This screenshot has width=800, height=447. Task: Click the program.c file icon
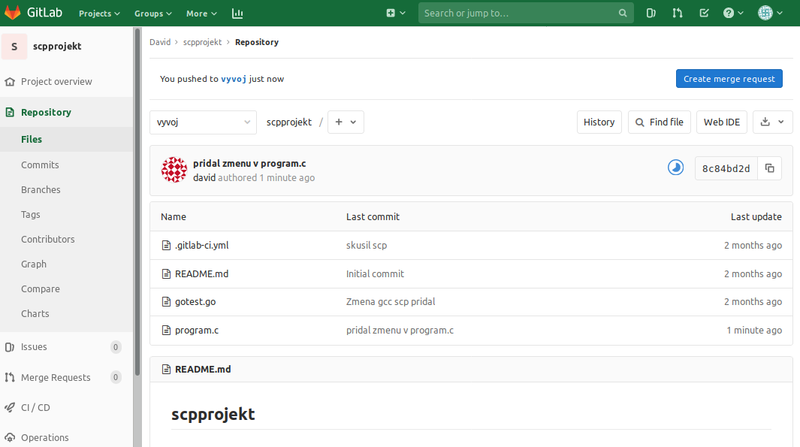[x=166, y=330]
